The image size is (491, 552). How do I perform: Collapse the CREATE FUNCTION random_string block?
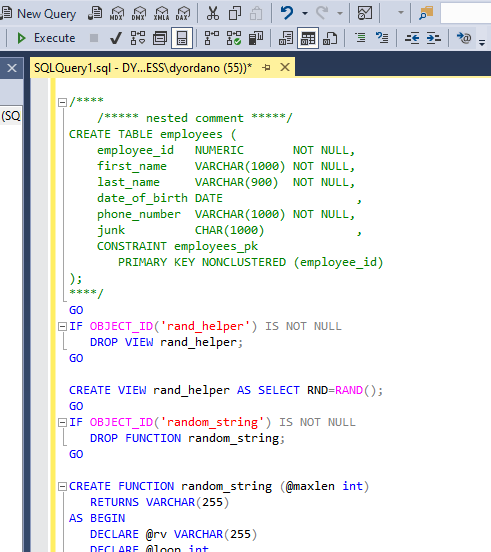(x=62, y=487)
